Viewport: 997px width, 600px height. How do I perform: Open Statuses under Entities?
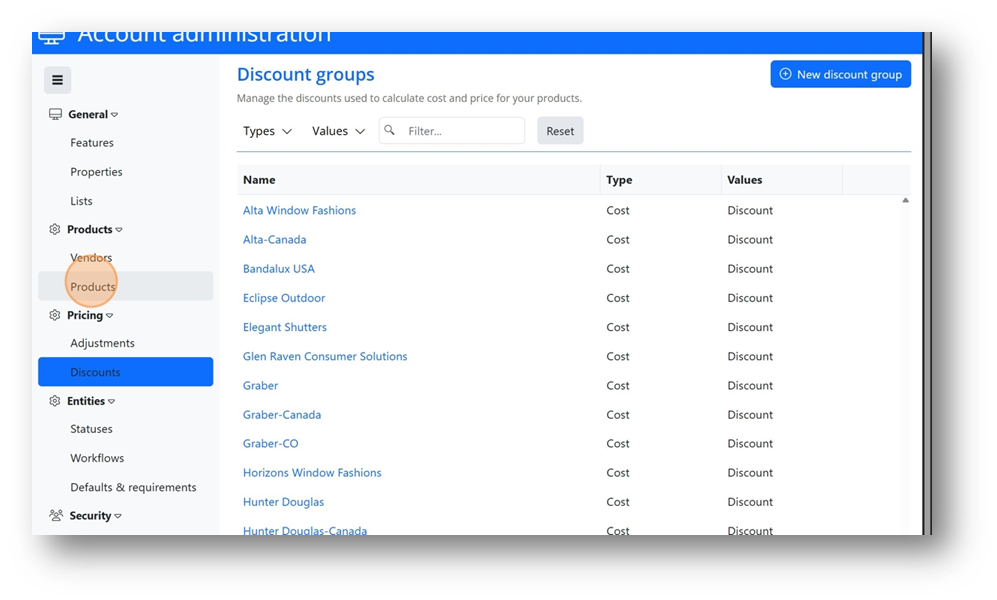[x=92, y=429]
